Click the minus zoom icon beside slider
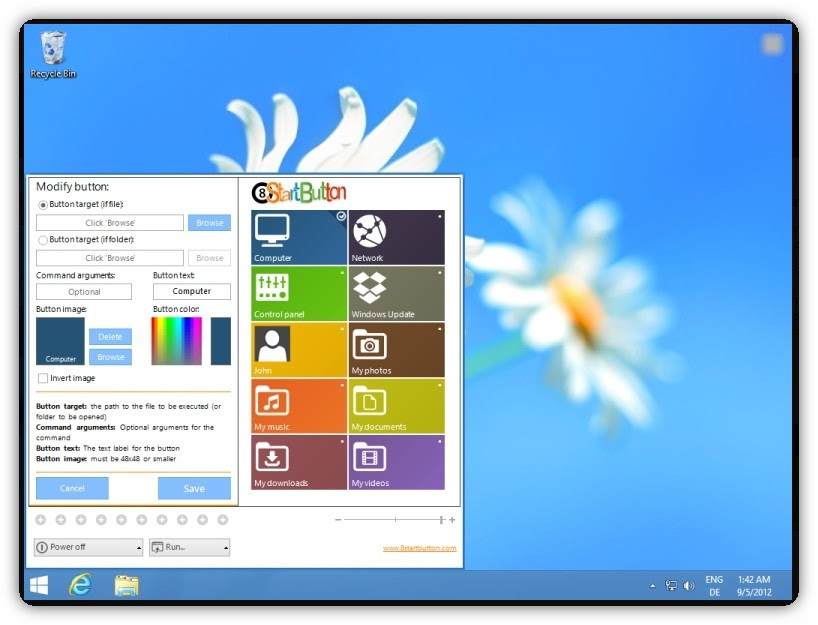818x625 pixels. click(x=338, y=520)
